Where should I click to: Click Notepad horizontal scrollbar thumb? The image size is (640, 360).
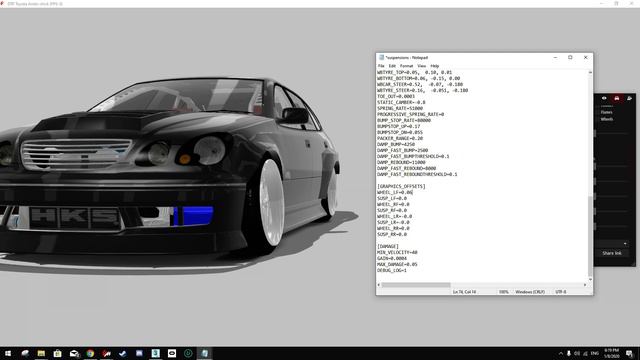416,285
